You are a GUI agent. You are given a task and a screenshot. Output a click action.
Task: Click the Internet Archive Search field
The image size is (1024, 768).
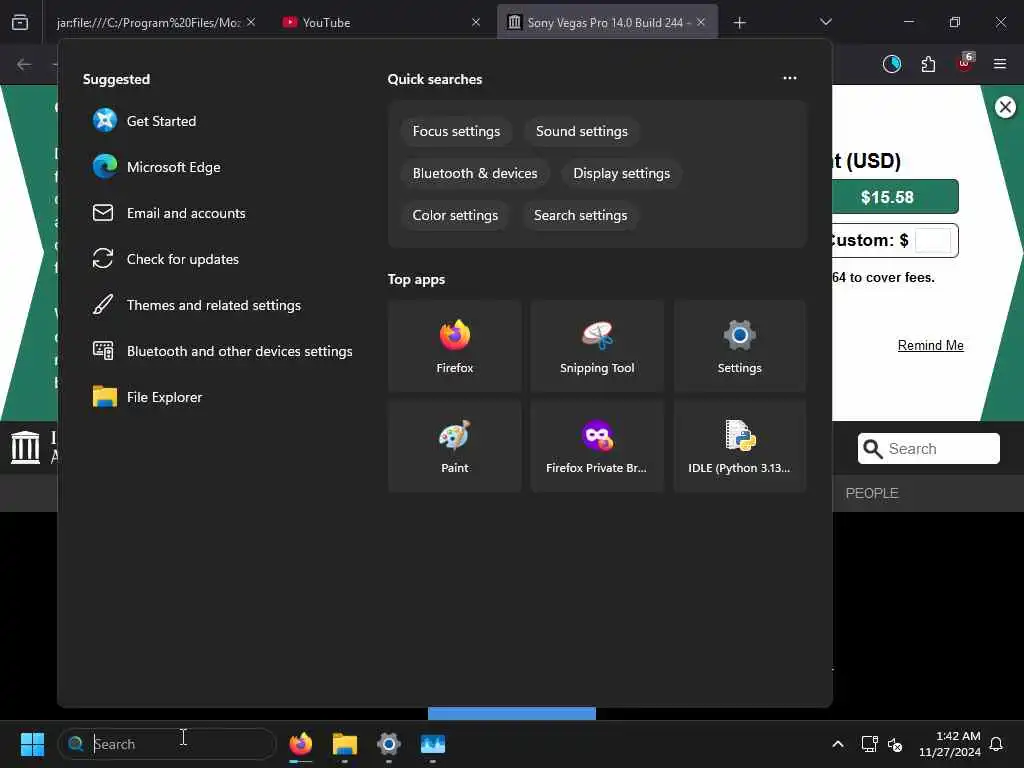tap(928, 449)
